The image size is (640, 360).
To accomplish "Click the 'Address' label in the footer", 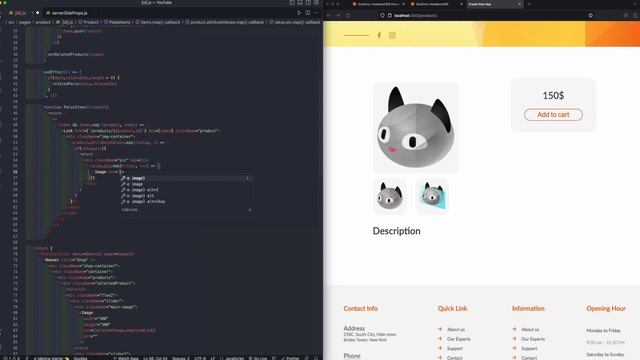I will click(354, 328).
